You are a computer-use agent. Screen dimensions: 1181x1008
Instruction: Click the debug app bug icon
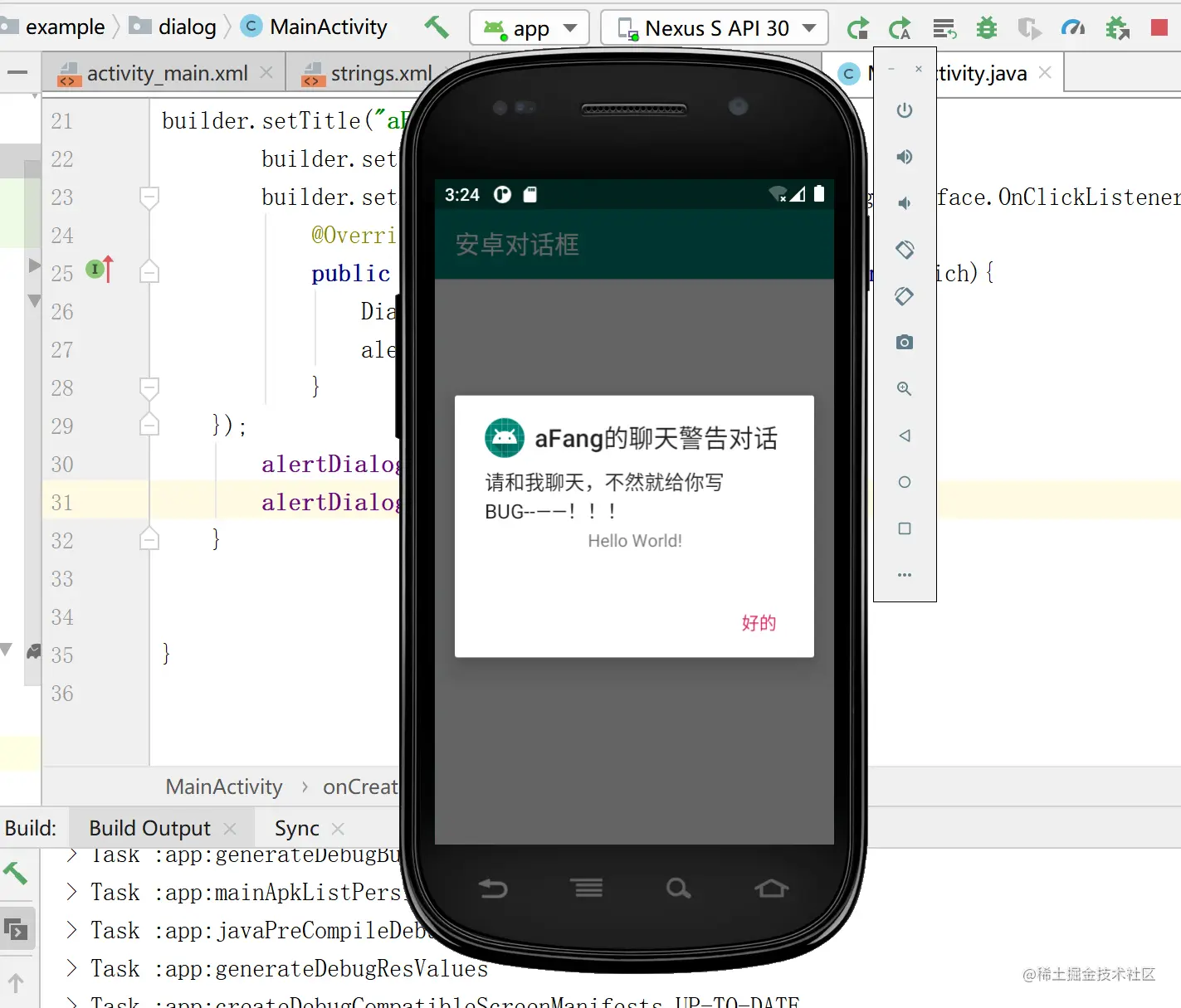click(x=987, y=28)
